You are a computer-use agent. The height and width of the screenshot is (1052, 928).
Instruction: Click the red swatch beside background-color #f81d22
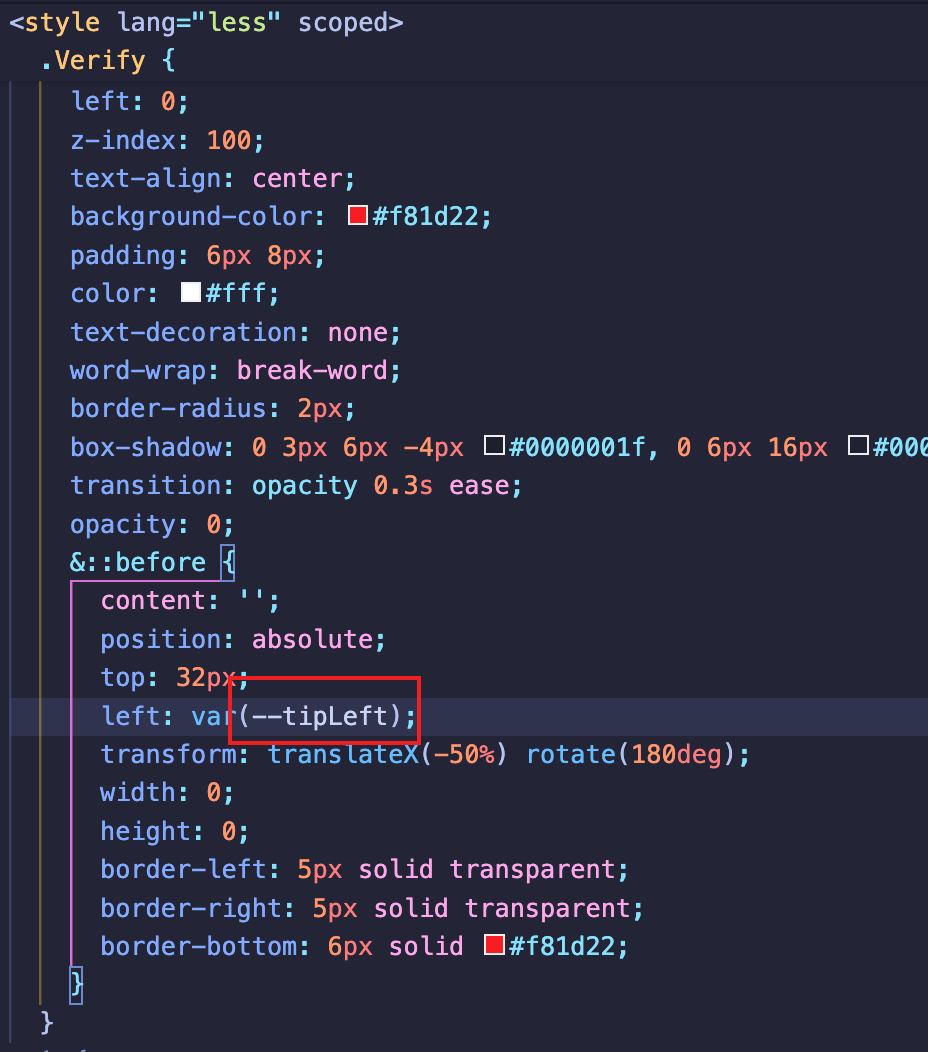coord(358,216)
